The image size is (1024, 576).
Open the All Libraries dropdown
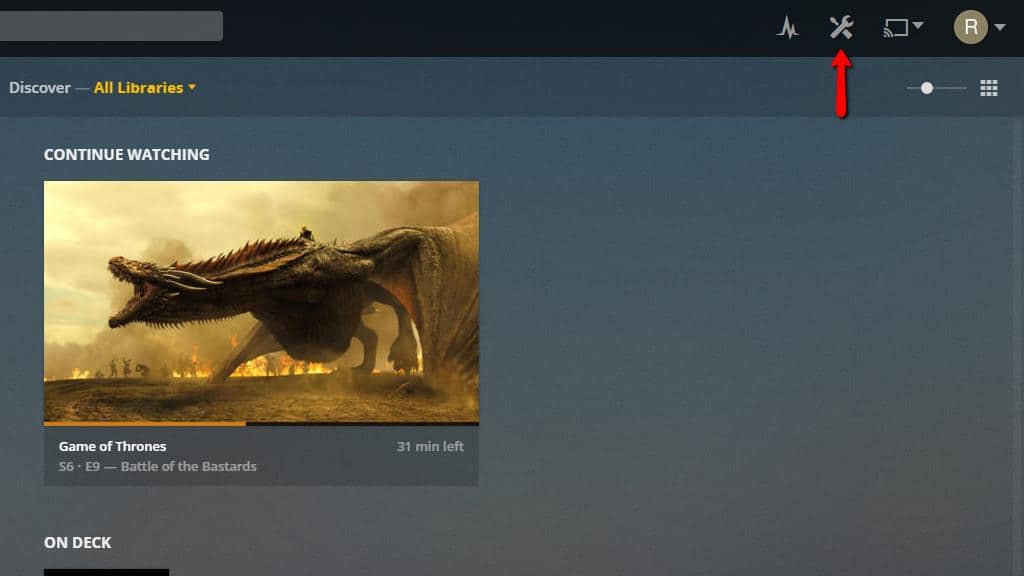pos(144,88)
